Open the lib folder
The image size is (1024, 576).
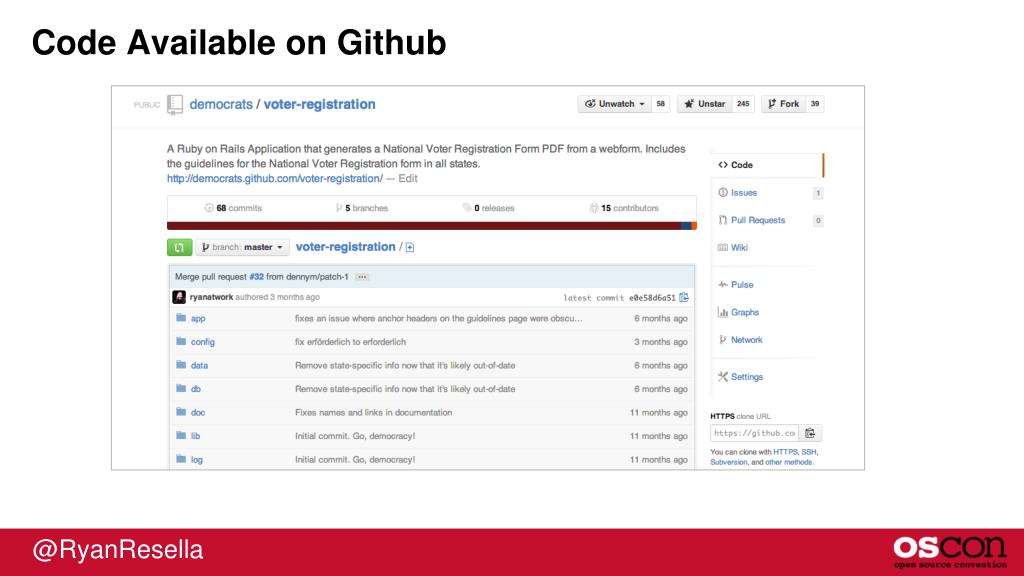click(x=195, y=436)
